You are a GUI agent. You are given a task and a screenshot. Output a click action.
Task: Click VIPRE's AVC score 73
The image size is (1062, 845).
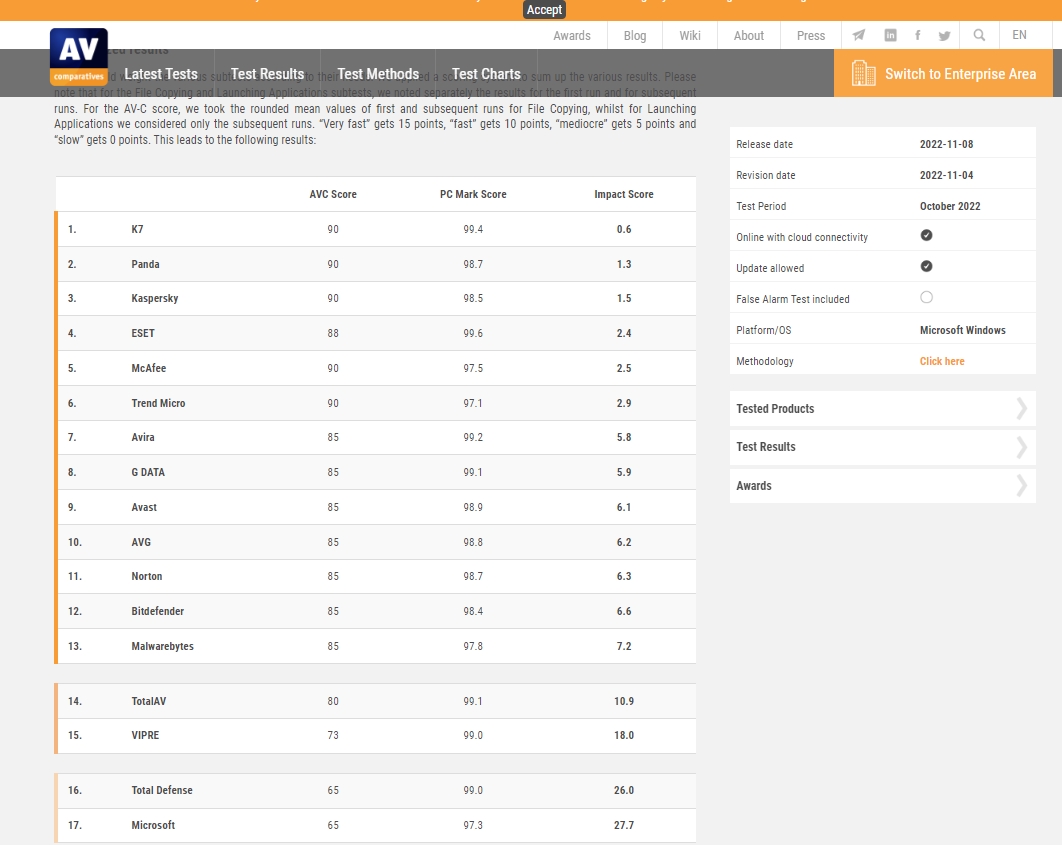[333, 735]
